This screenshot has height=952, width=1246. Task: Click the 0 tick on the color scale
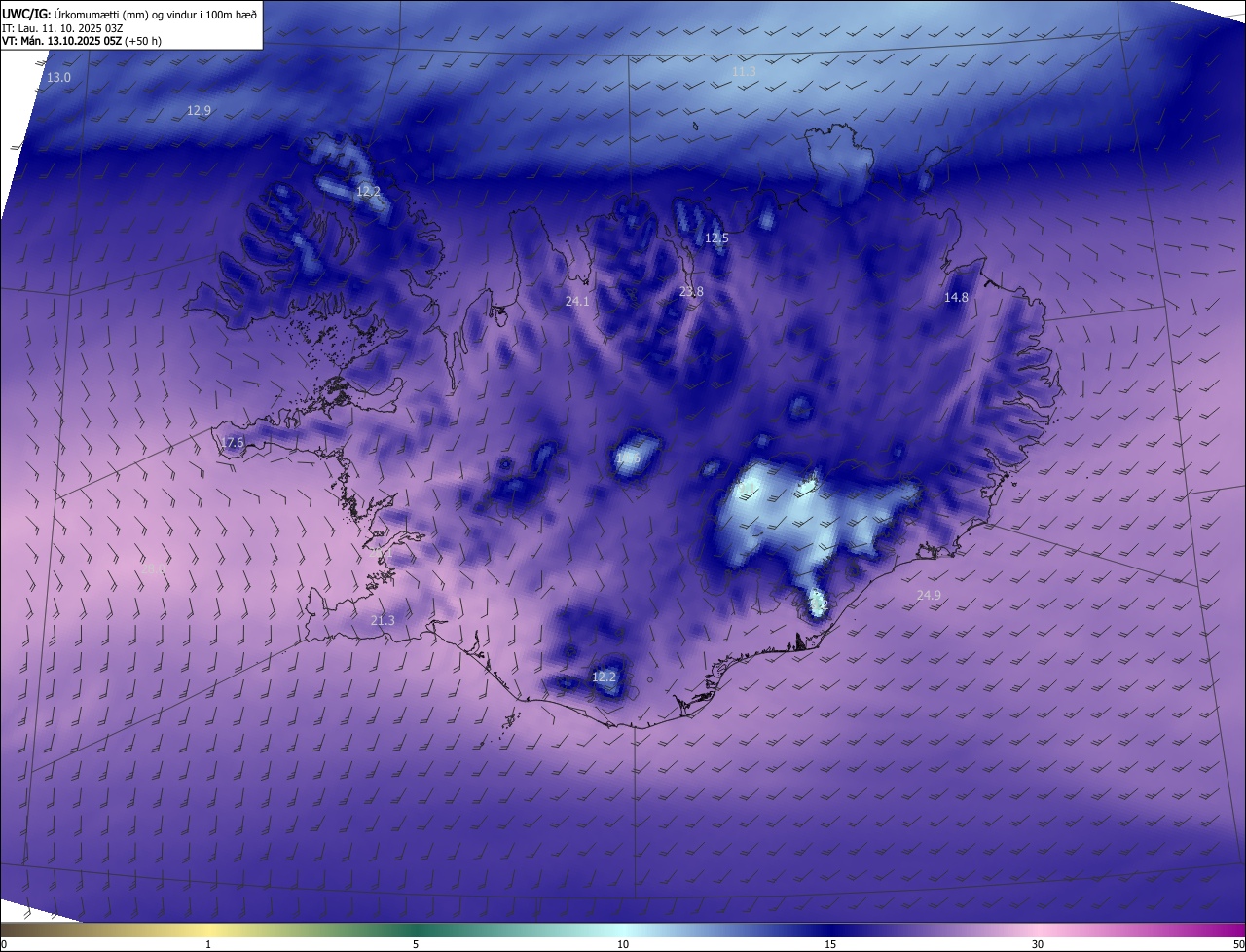3,944
